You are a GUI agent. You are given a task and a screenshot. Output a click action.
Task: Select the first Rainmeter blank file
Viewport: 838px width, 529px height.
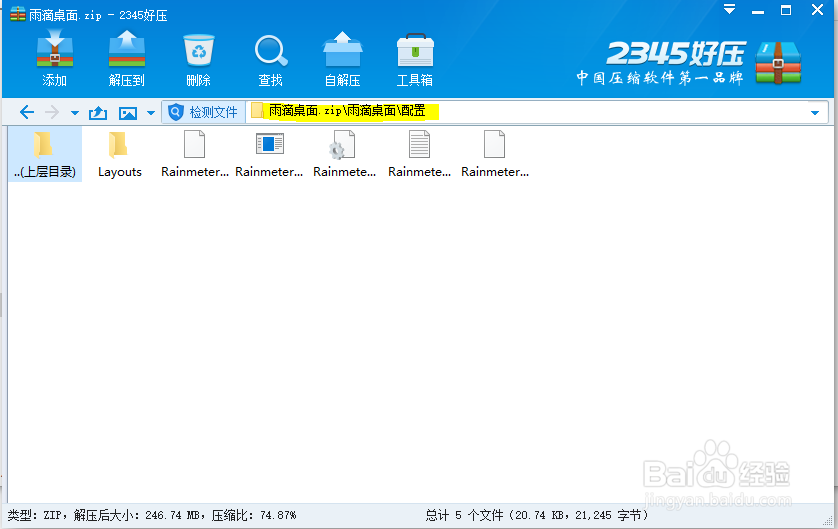click(195, 154)
